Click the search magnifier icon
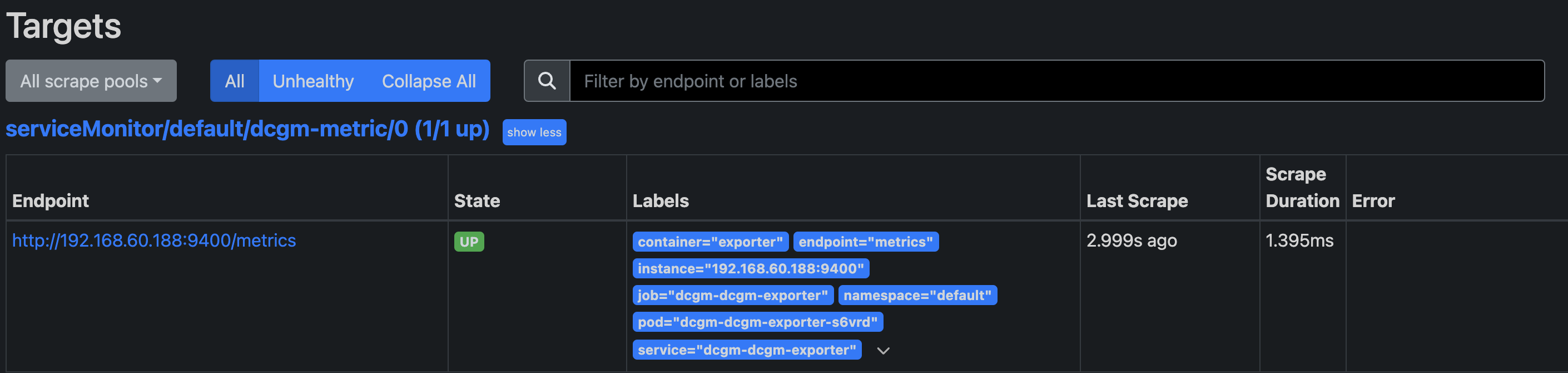This screenshot has width=1568, height=373. [547, 81]
